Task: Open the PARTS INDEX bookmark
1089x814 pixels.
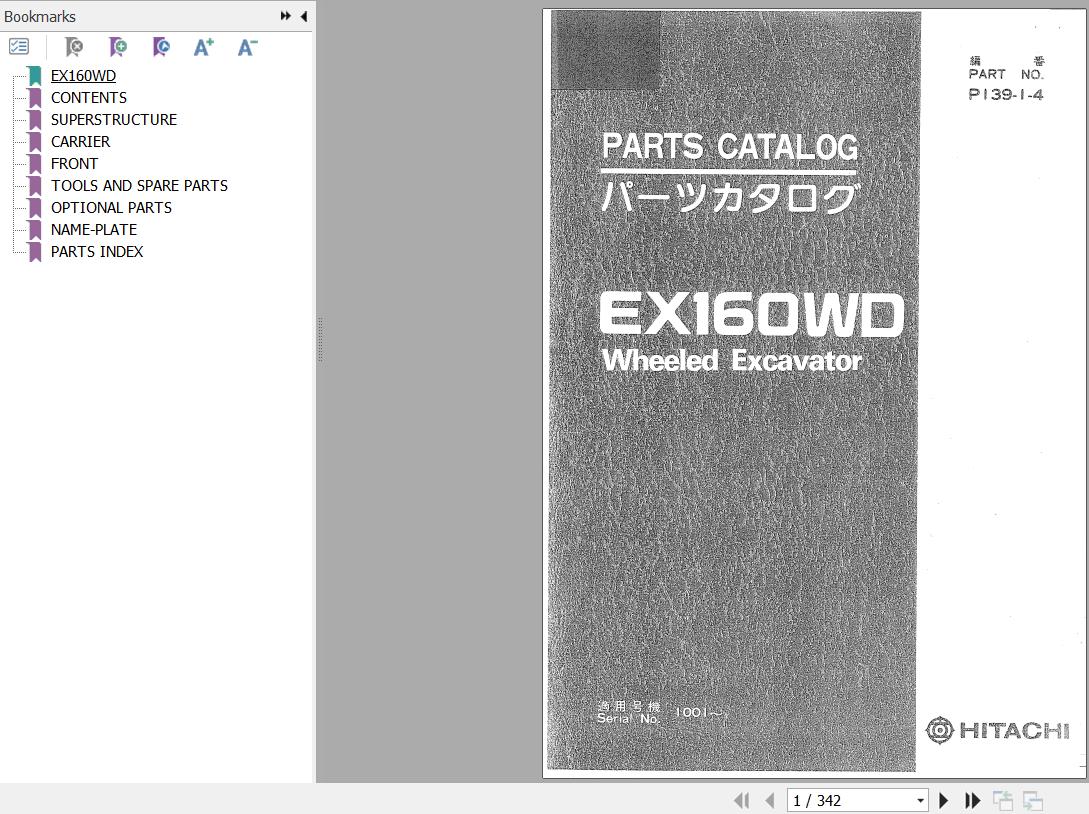Action: click(97, 251)
